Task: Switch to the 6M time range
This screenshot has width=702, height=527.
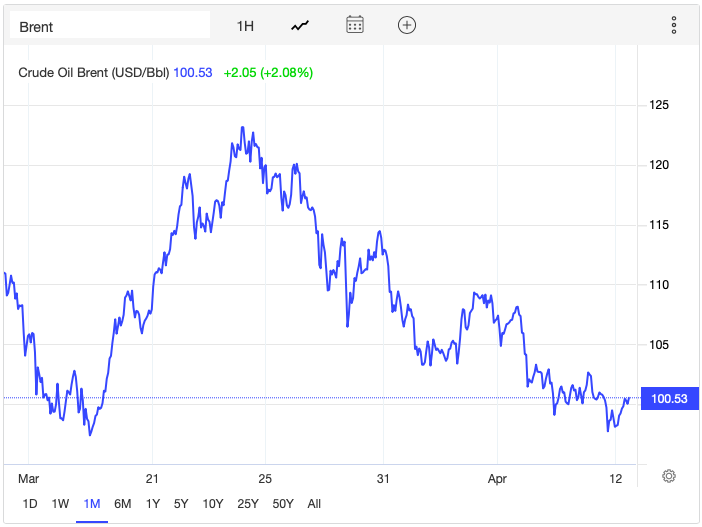Action: click(123, 503)
